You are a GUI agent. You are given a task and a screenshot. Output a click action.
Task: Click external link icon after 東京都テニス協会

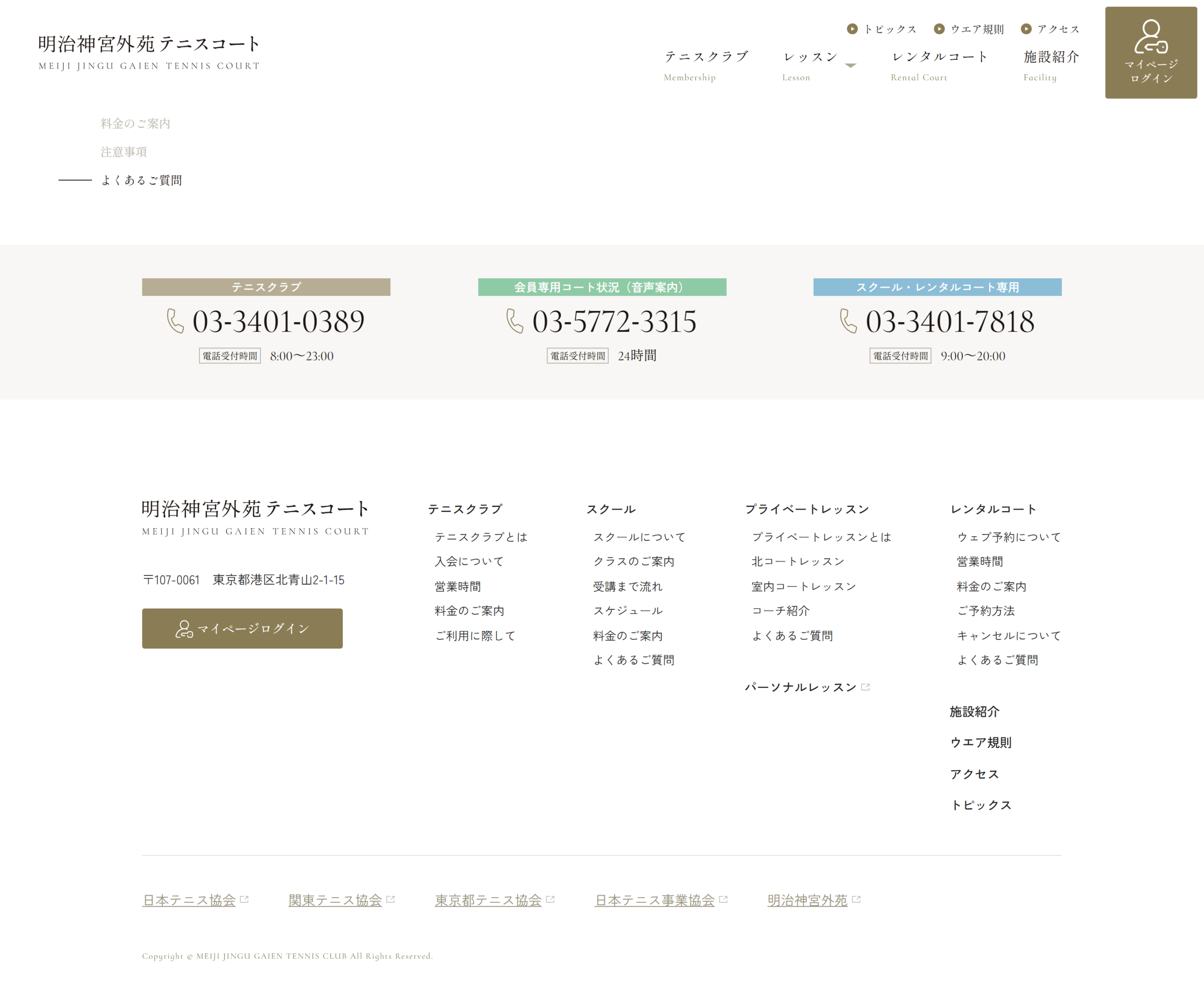550,899
